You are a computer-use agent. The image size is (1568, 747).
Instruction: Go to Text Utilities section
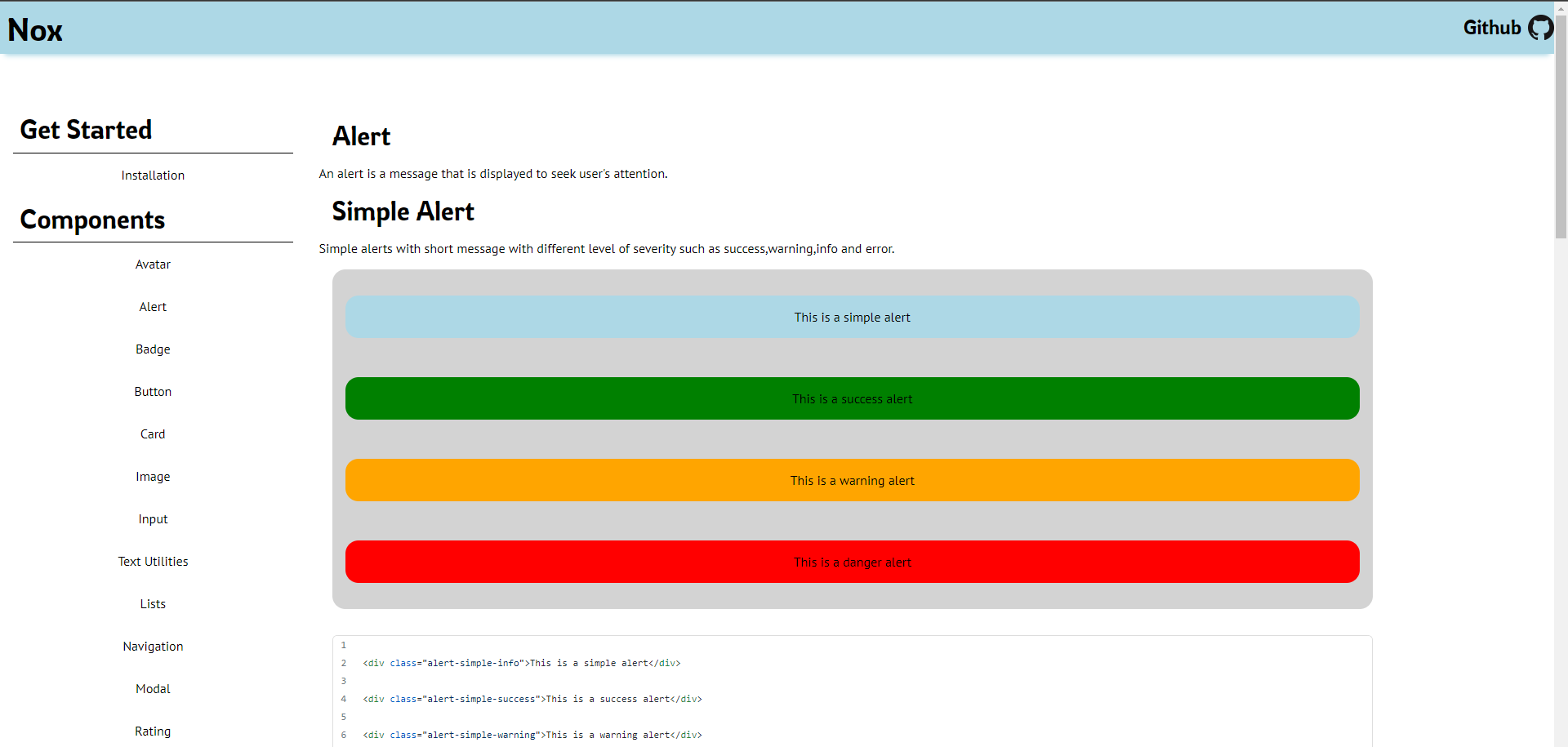click(x=153, y=562)
